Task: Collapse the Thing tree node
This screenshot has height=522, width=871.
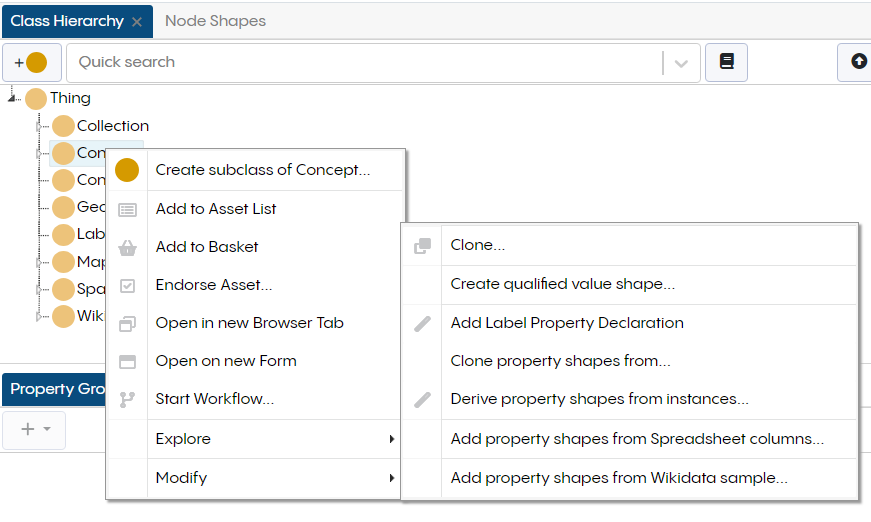Action: tap(11, 98)
